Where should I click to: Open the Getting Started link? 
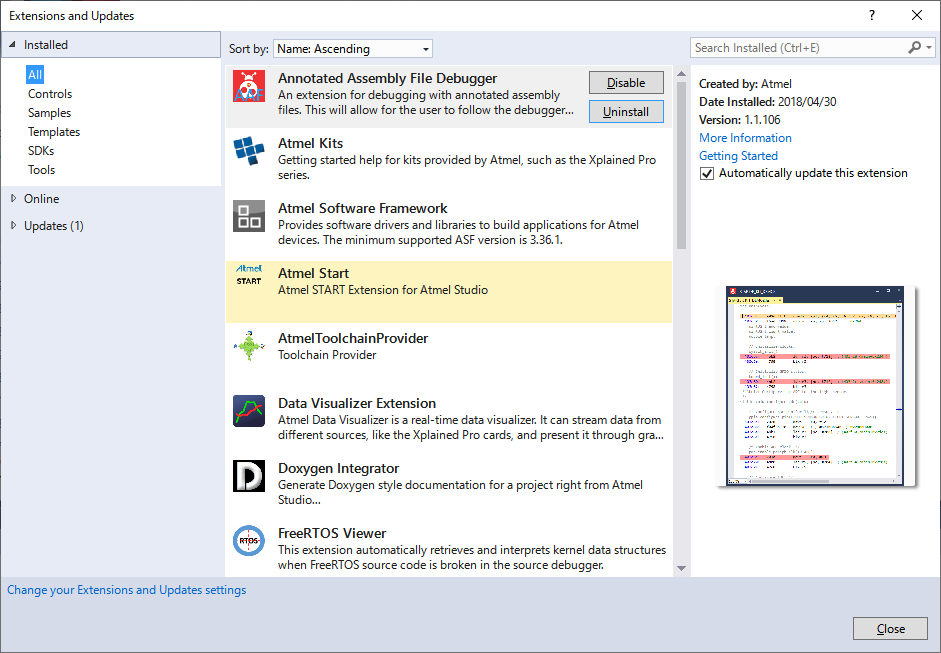(738, 155)
